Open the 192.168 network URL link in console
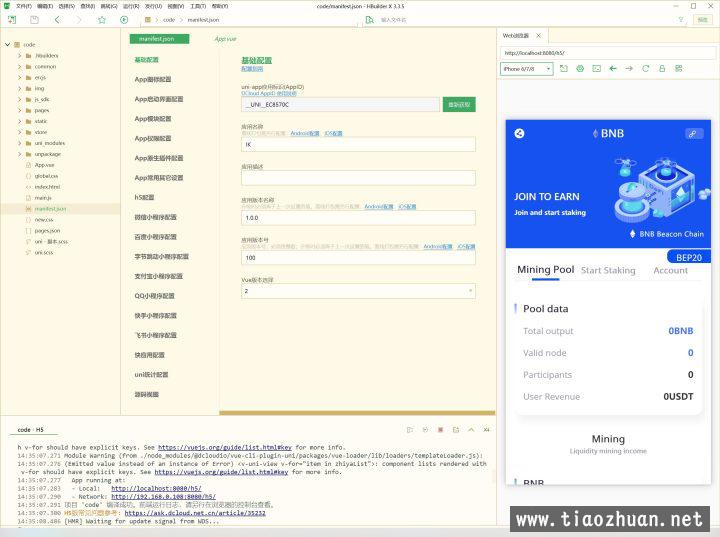Screen dimensions: 720x537 tap(163, 497)
